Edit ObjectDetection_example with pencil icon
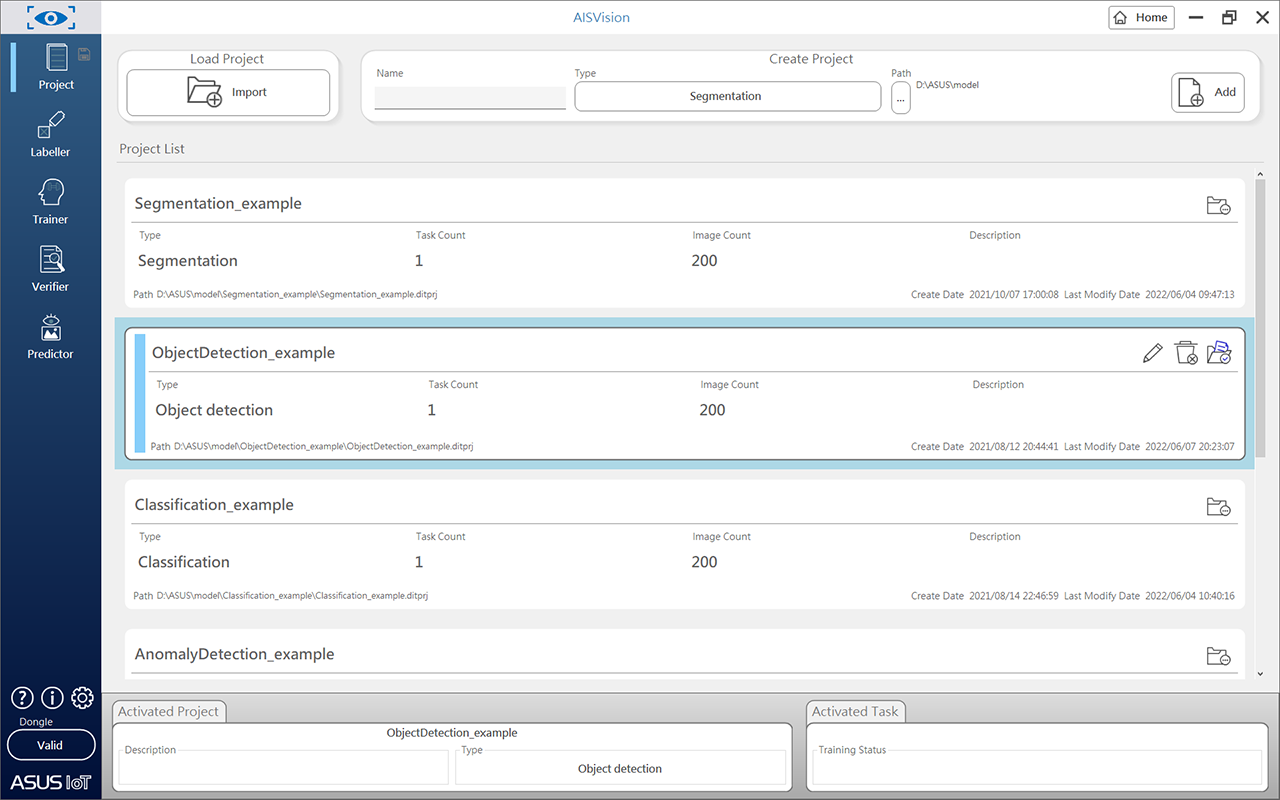Image resolution: width=1280 pixels, height=800 pixels. point(1152,353)
